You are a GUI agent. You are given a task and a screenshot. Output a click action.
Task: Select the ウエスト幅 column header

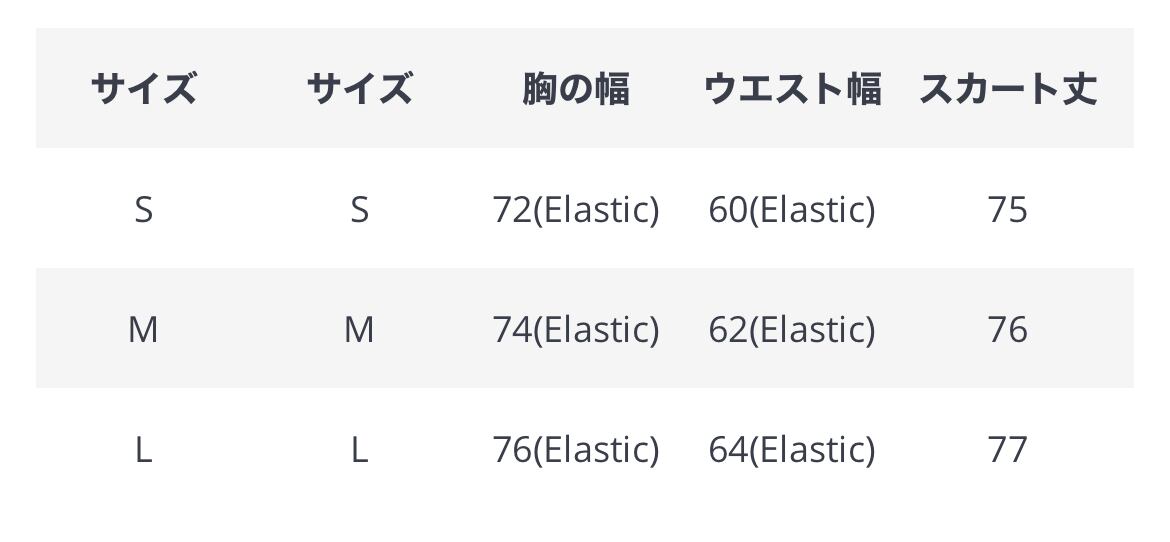coord(792,89)
